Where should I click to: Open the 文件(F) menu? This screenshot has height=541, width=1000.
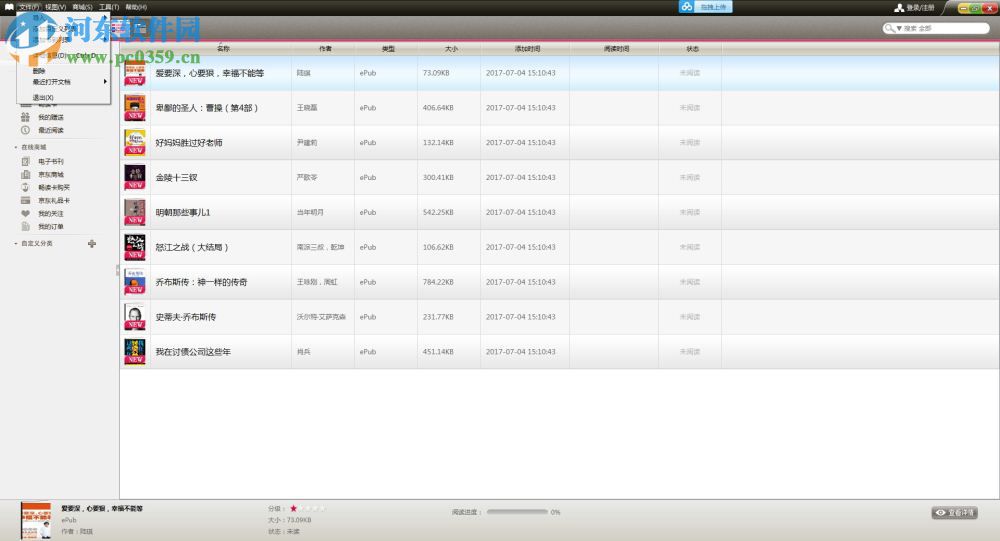coord(29,7)
